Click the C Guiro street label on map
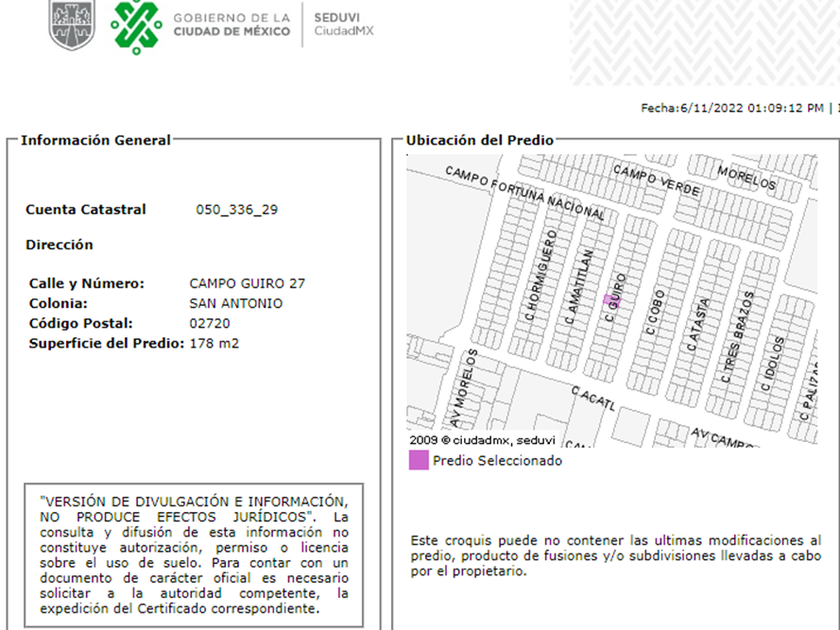840x630 pixels. tap(616, 297)
